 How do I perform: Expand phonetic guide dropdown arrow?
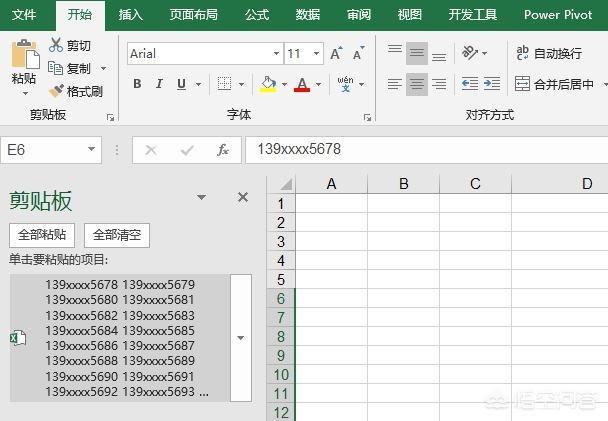pyautogui.click(x=362, y=84)
